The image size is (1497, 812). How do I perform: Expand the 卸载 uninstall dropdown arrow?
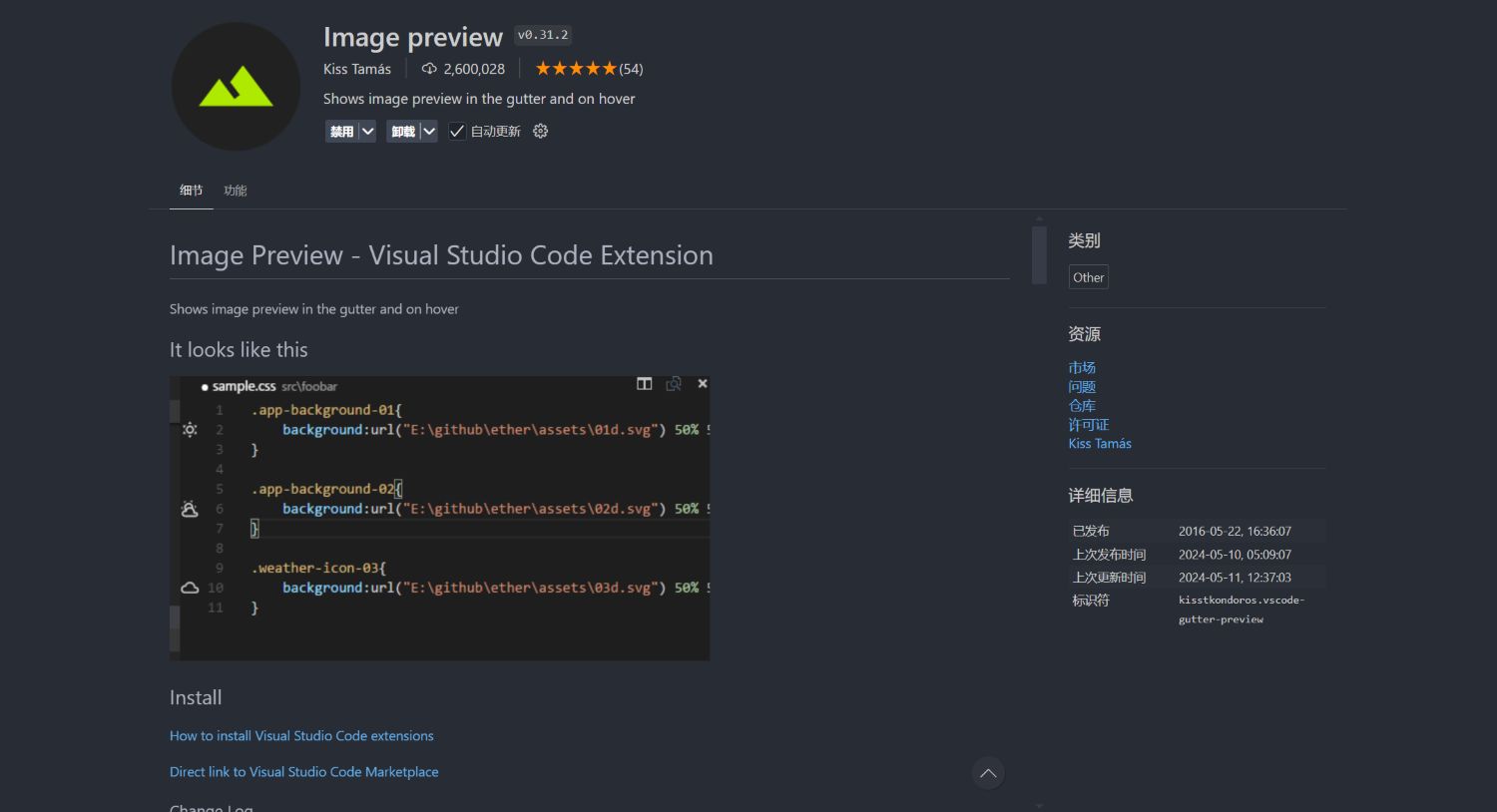(x=428, y=131)
